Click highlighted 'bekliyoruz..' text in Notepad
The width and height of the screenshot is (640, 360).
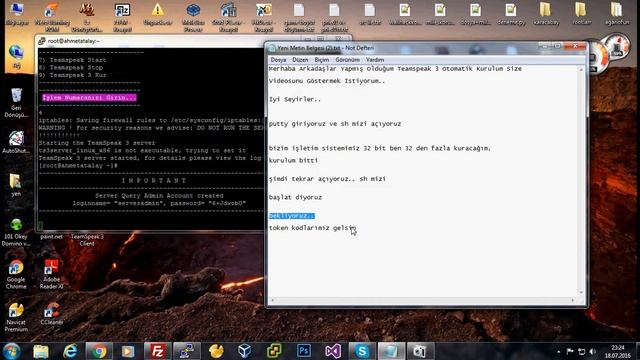pos(291,216)
